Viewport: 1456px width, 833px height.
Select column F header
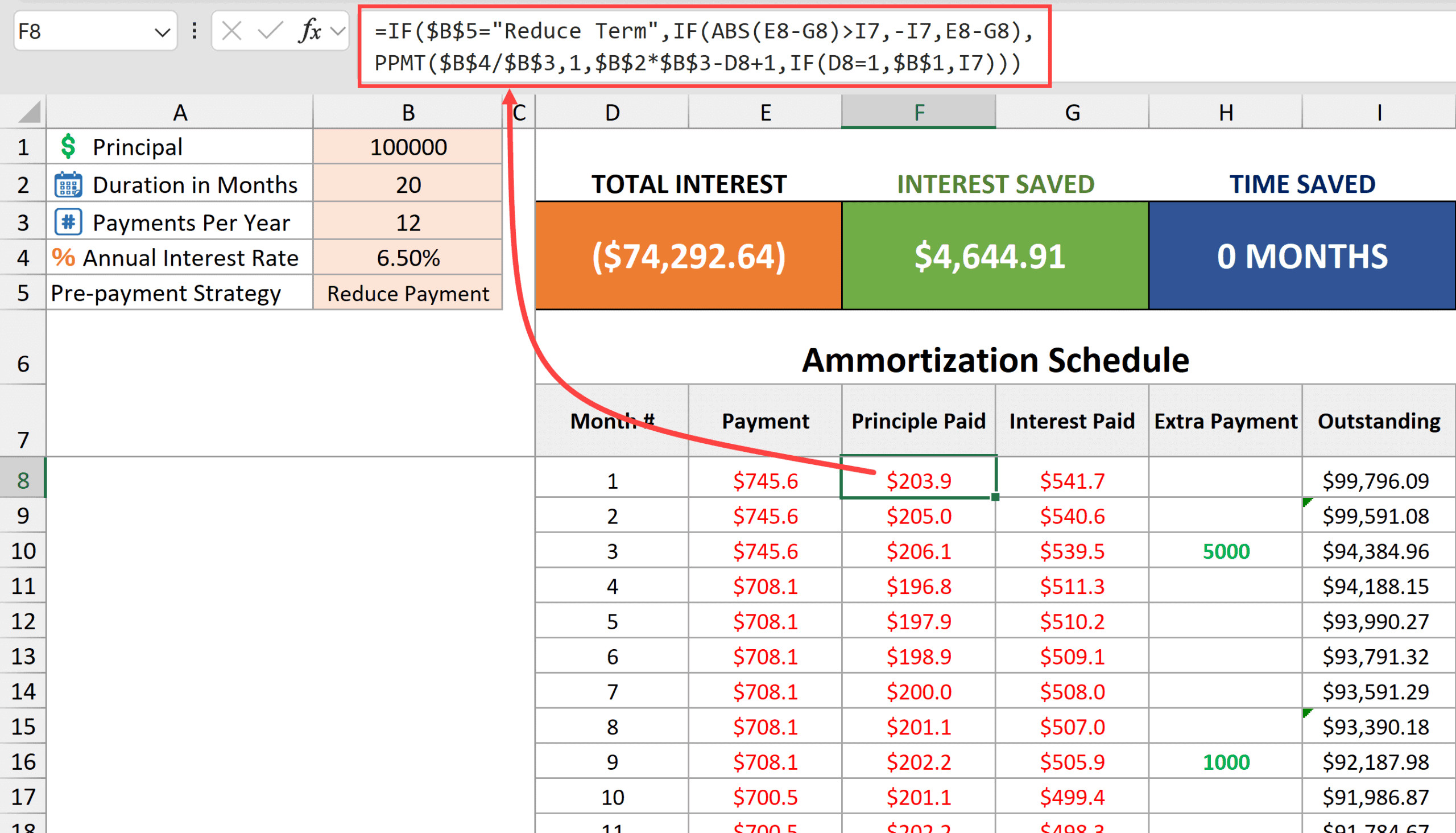tap(919, 112)
